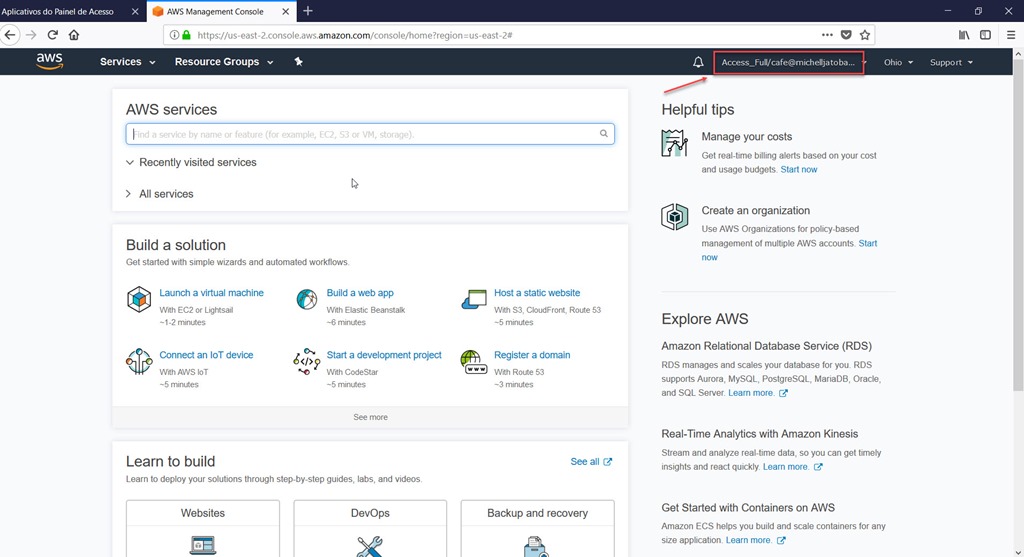Open Register a domain link
The width and height of the screenshot is (1024, 557).
[532, 355]
